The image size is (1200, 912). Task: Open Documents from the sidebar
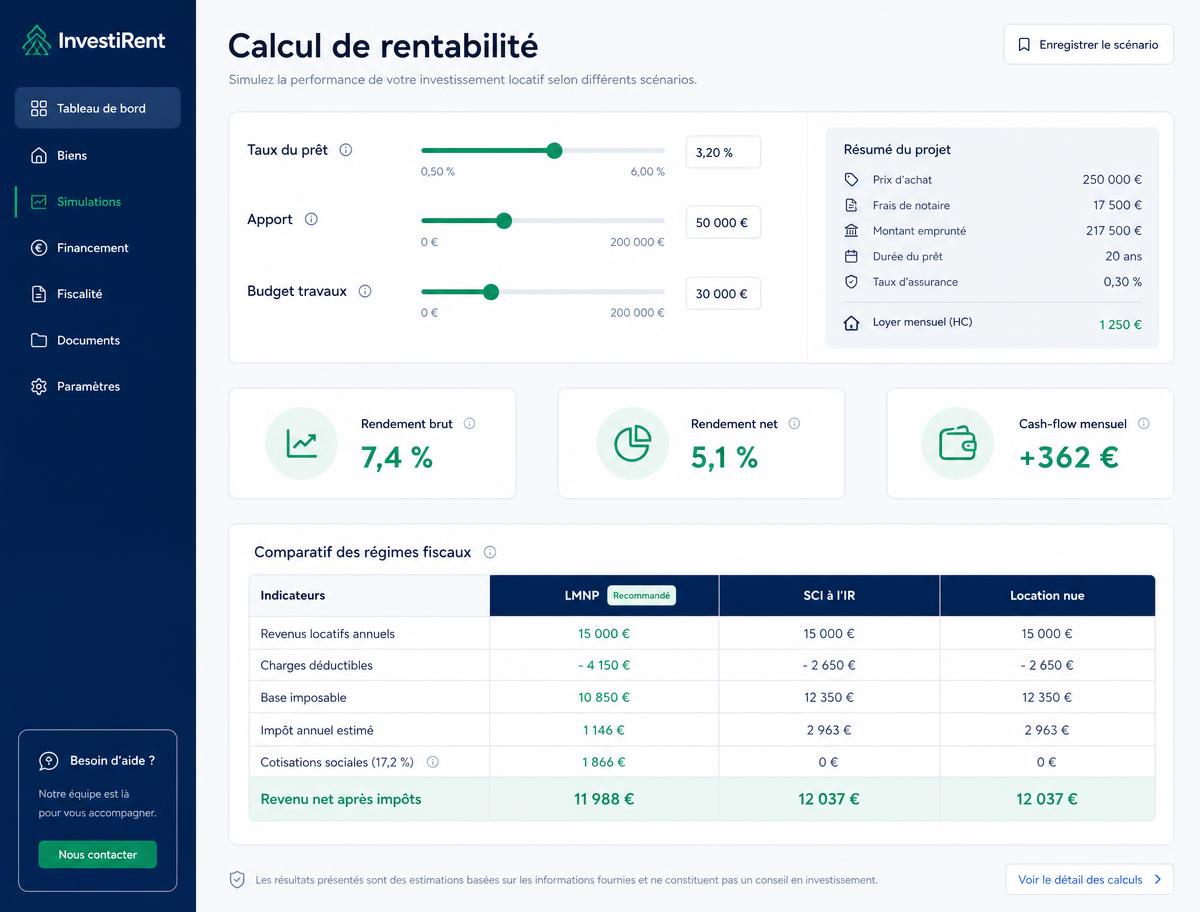pos(97,340)
